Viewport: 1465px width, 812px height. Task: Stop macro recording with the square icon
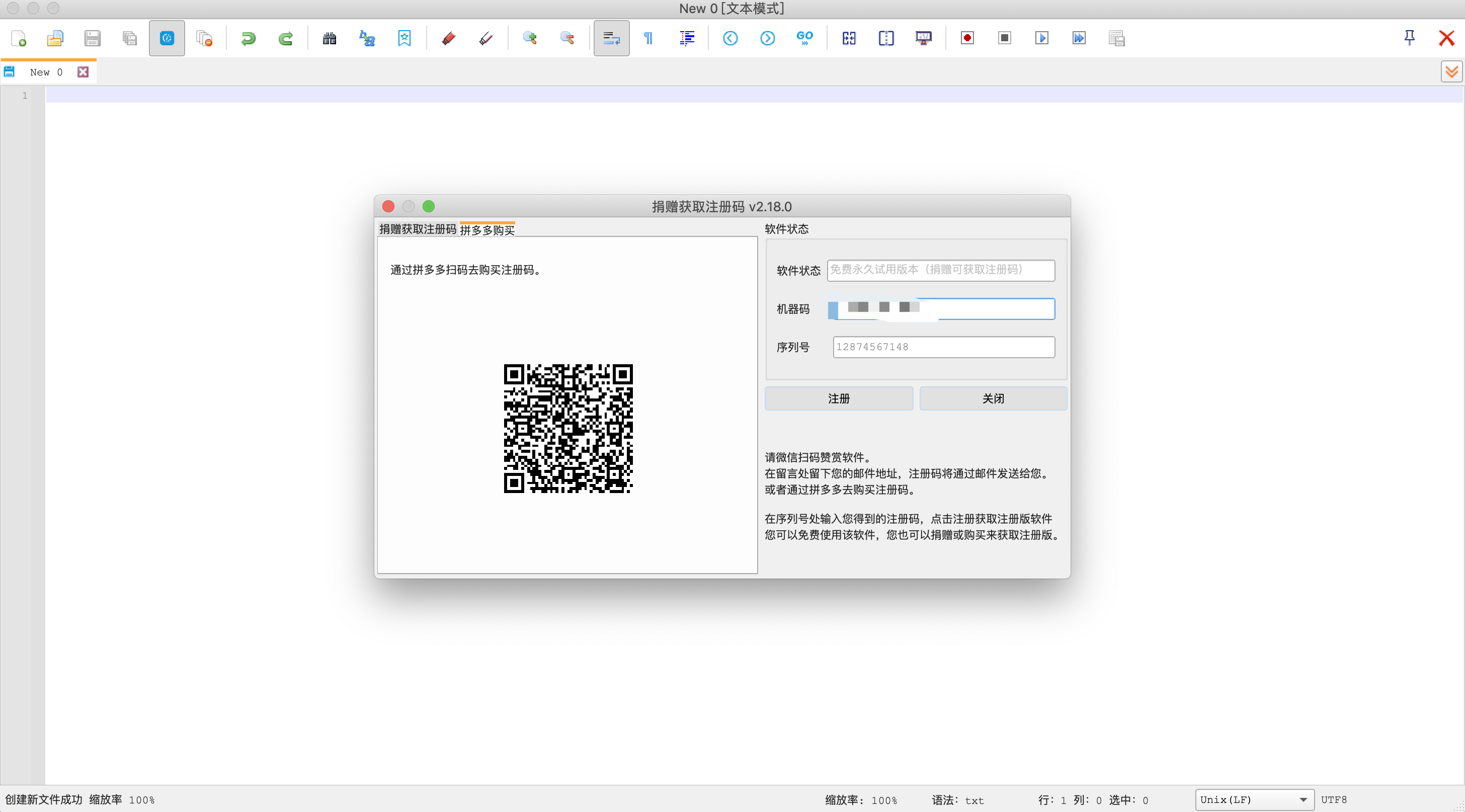coord(1004,38)
